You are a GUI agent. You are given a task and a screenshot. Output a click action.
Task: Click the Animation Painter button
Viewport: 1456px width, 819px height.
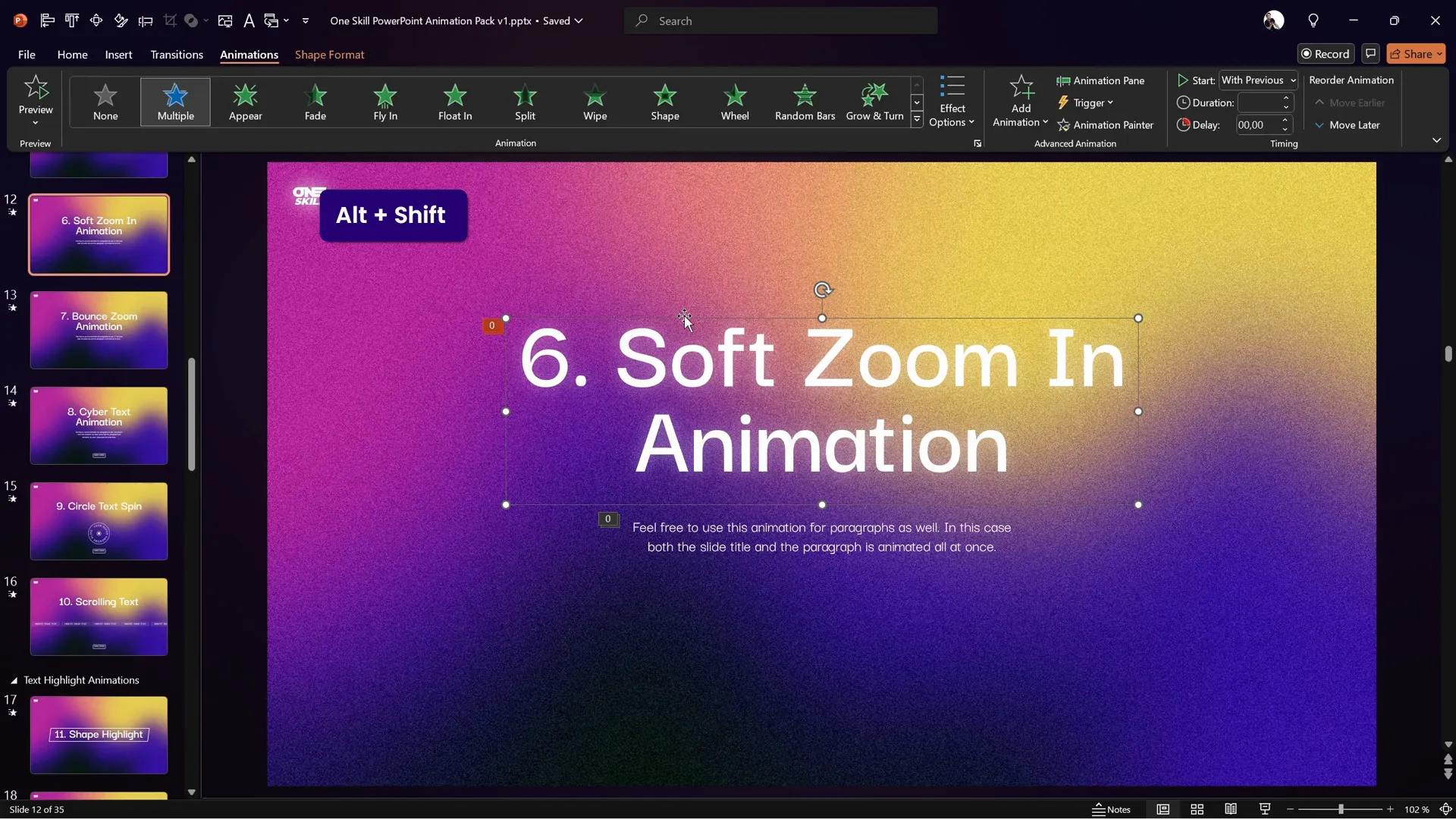(x=1105, y=125)
